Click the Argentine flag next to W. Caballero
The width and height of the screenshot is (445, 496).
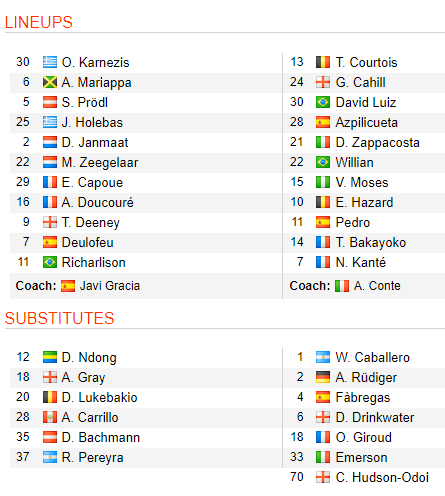click(323, 357)
